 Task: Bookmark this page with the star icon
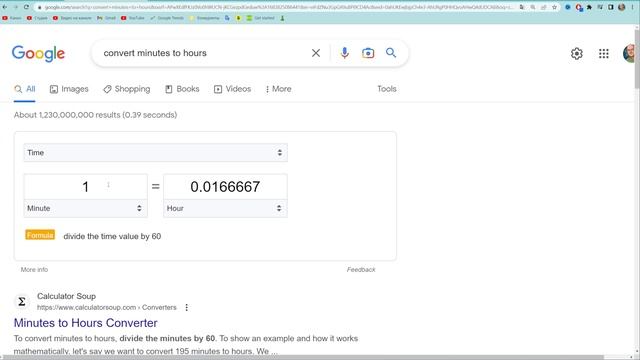(554, 7)
